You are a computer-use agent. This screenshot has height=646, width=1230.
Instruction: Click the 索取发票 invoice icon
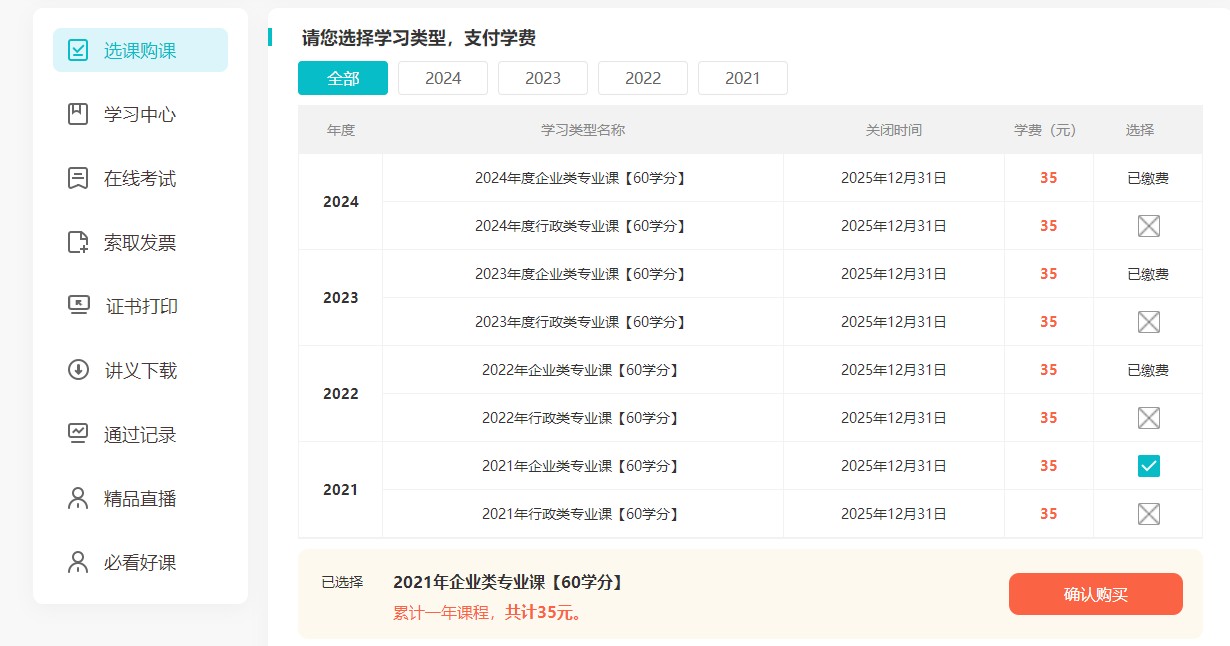(78, 242)
